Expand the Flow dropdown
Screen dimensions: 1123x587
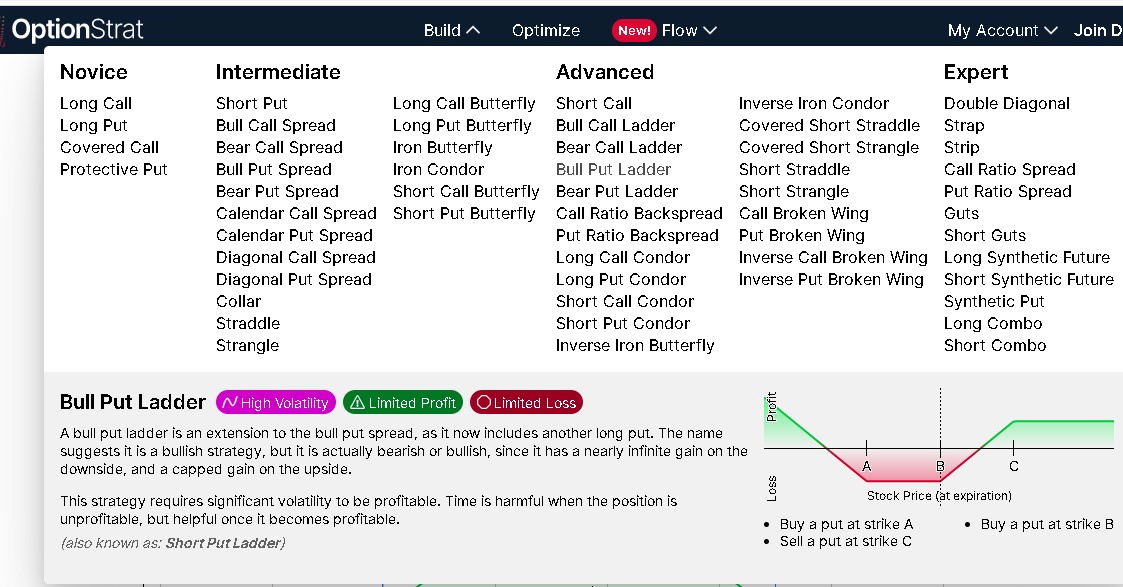pyautogui.click(x=689, y=30)
